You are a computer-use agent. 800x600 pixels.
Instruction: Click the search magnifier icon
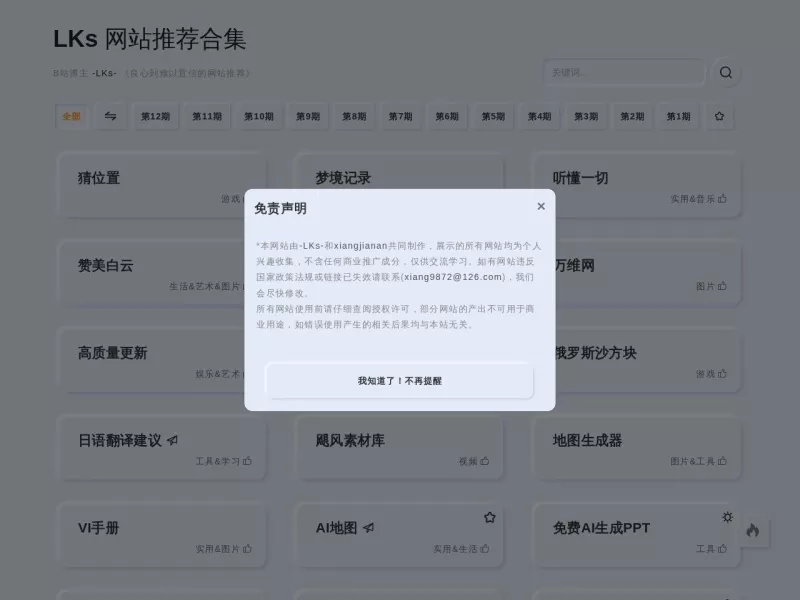click(726, 72)
